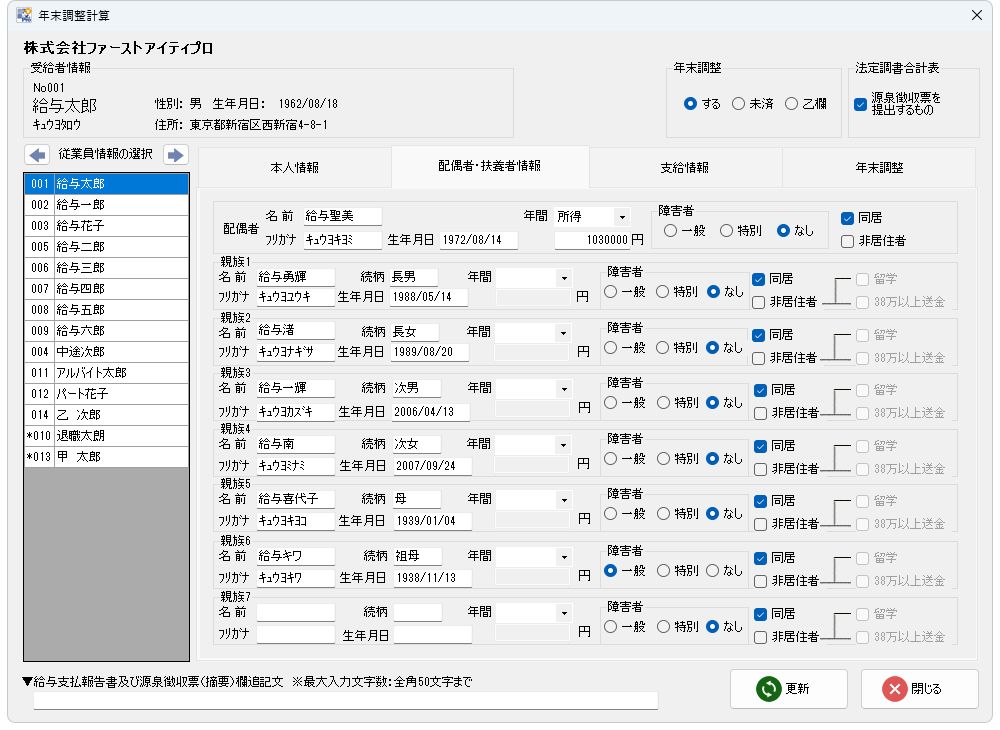Open the spouse 年間 所得 dropdown

622,217
